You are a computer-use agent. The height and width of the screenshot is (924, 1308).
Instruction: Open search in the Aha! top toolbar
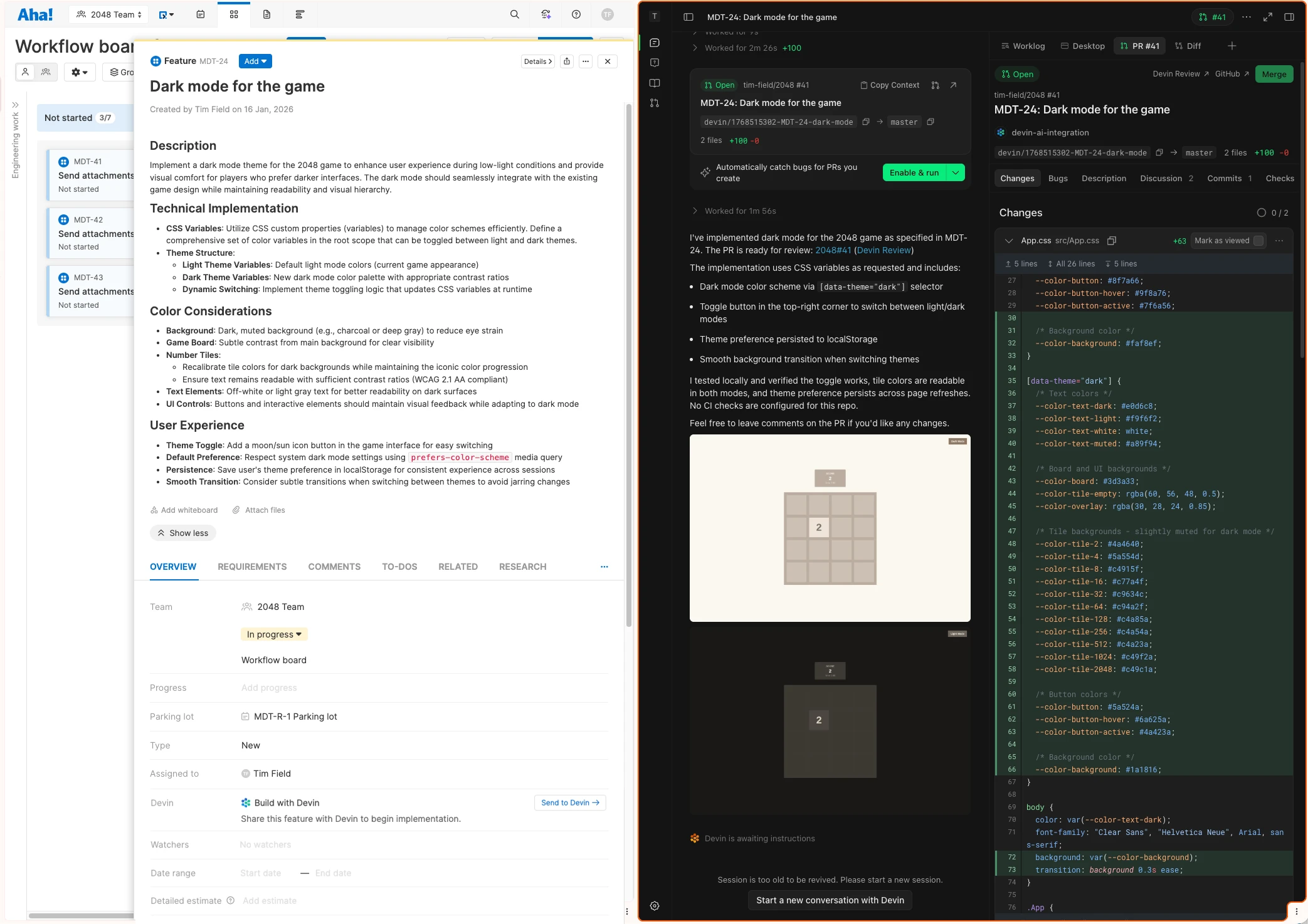tap(514, 14)
